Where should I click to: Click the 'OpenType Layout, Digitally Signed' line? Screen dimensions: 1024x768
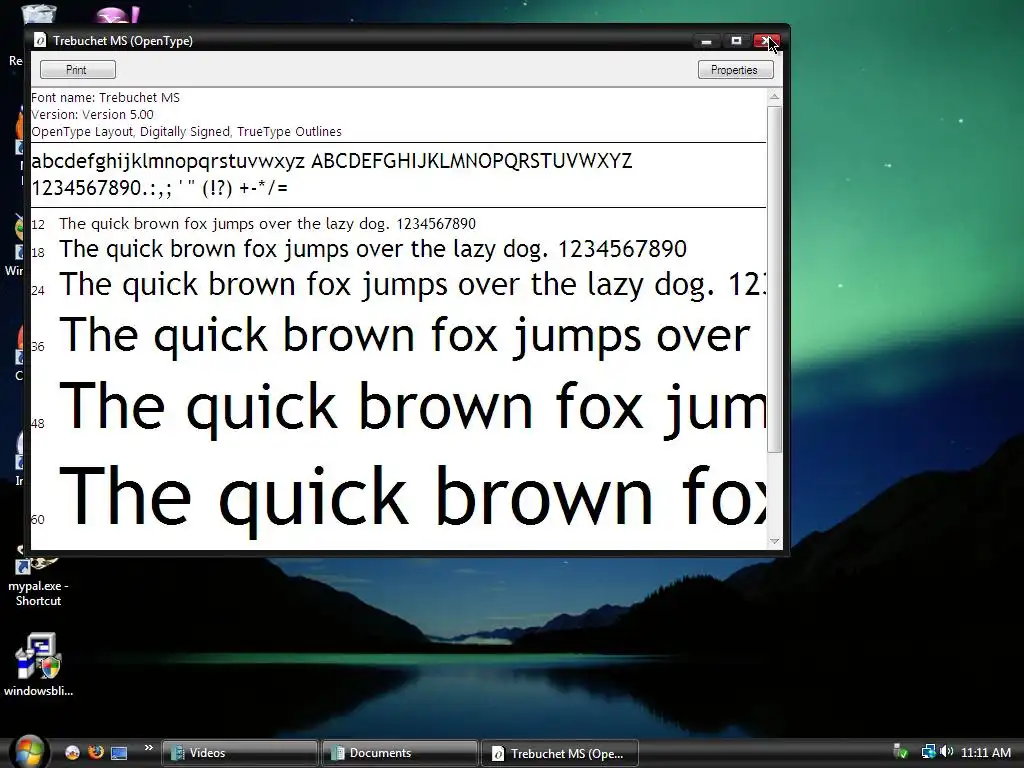pos(186,132)
